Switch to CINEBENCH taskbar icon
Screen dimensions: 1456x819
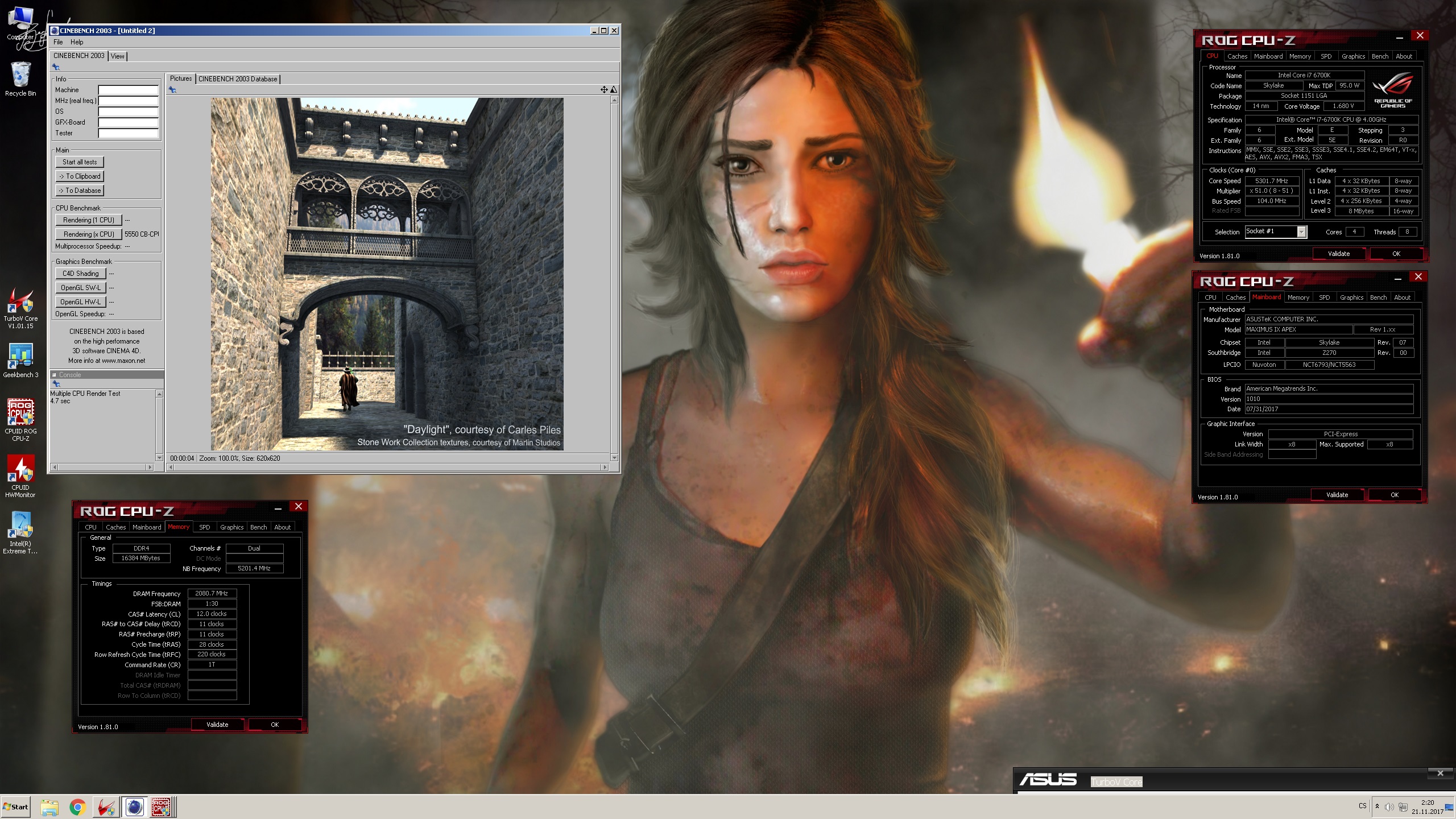point(135,807)
